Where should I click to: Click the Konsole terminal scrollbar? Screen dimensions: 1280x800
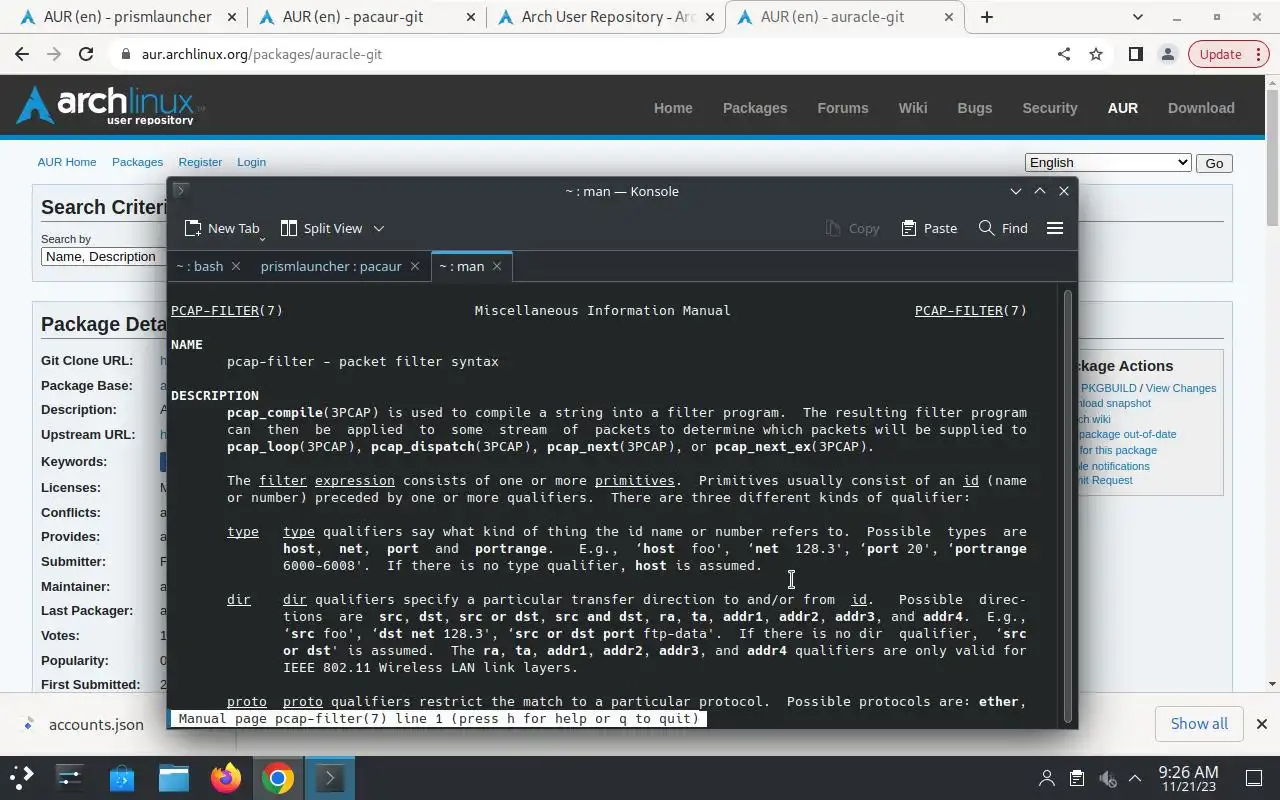(1068, 505)
